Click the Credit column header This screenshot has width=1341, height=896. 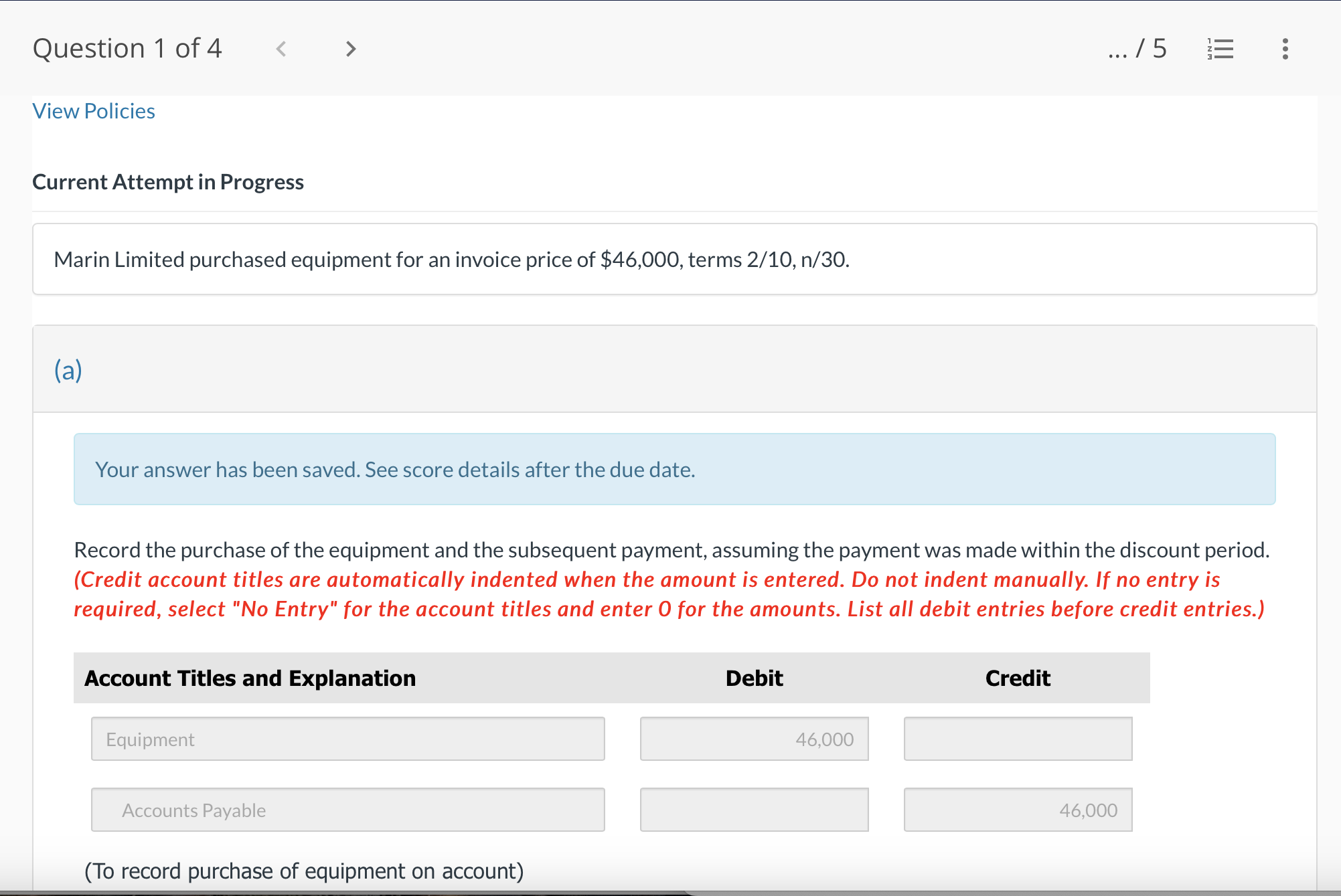(x=1017, y=678)
